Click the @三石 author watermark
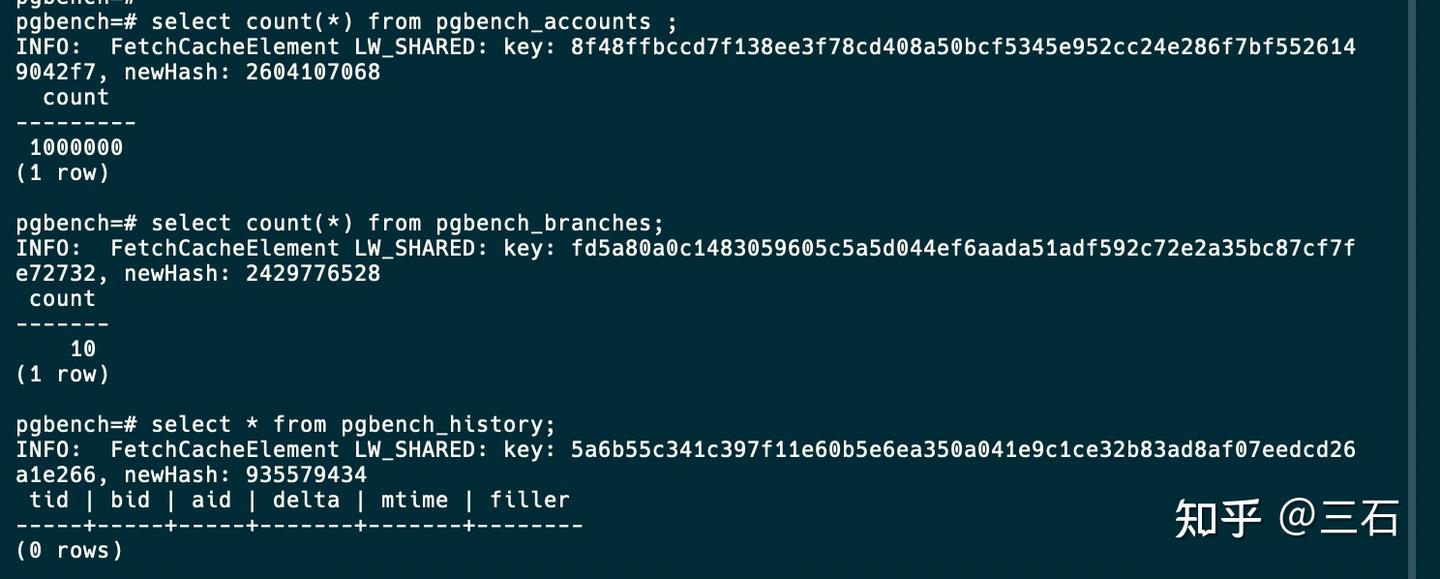 click(1338, 518)
